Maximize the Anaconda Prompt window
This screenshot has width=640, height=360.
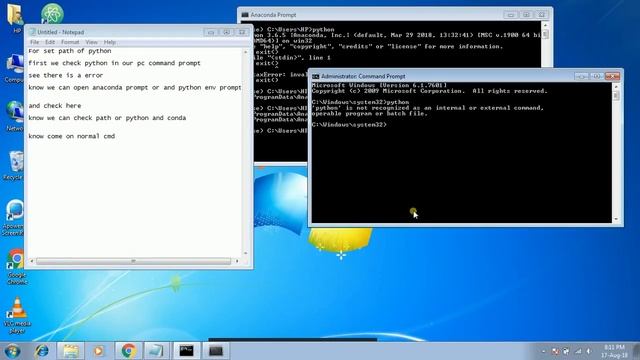527,15
